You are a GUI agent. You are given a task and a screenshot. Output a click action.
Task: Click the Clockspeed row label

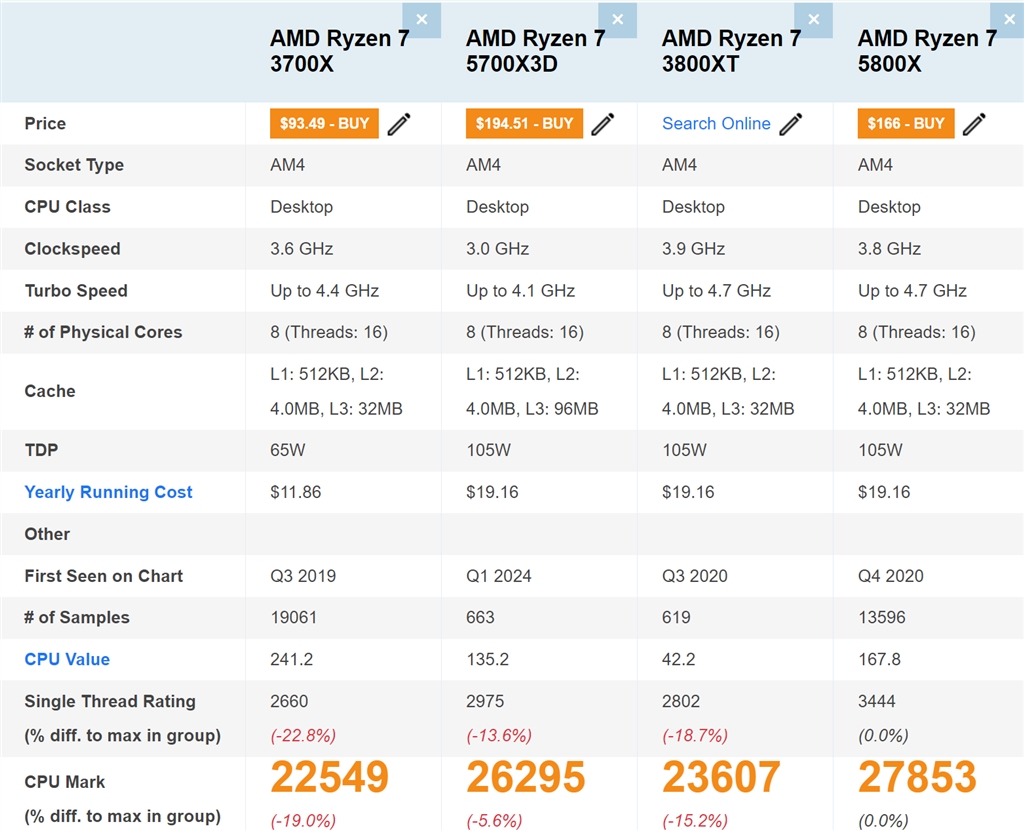point(72,249)
